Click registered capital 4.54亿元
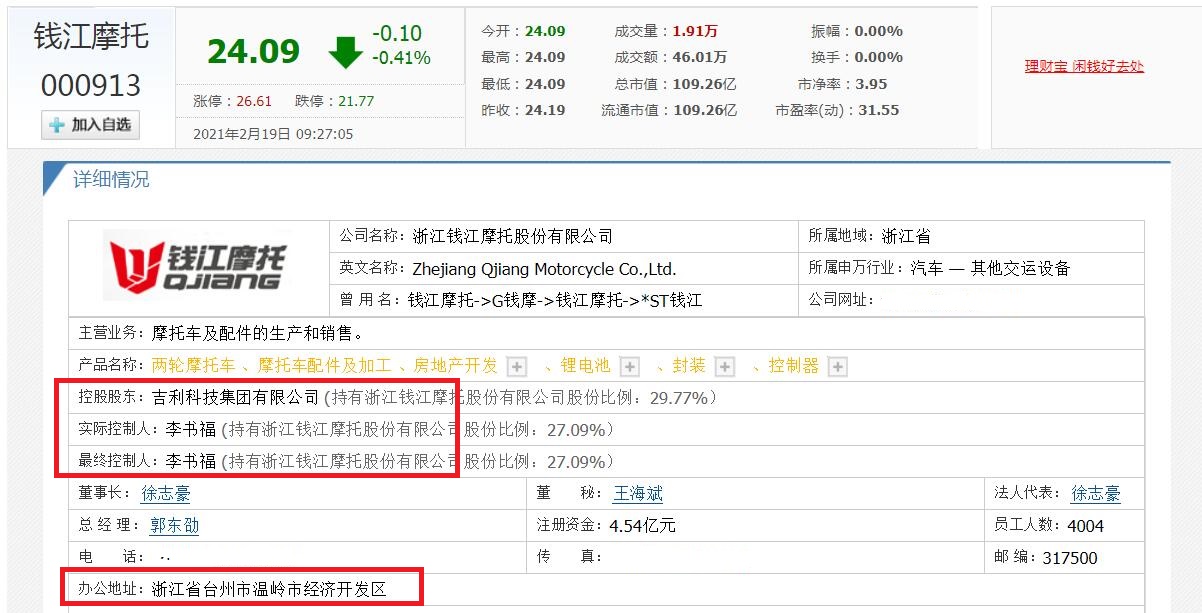This screenshot has height=613, width=1202. coord(643,525)
